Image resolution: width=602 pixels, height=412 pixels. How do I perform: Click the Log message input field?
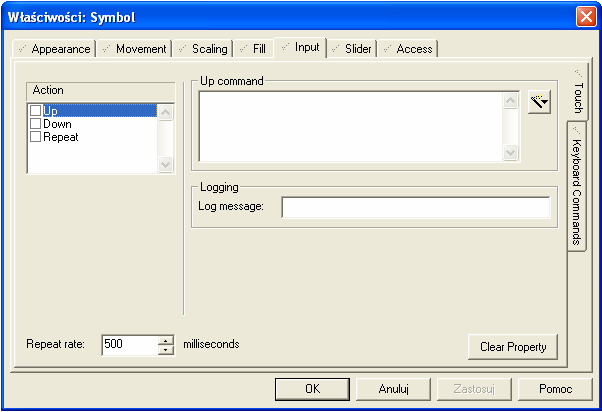(x=416, y=207)
